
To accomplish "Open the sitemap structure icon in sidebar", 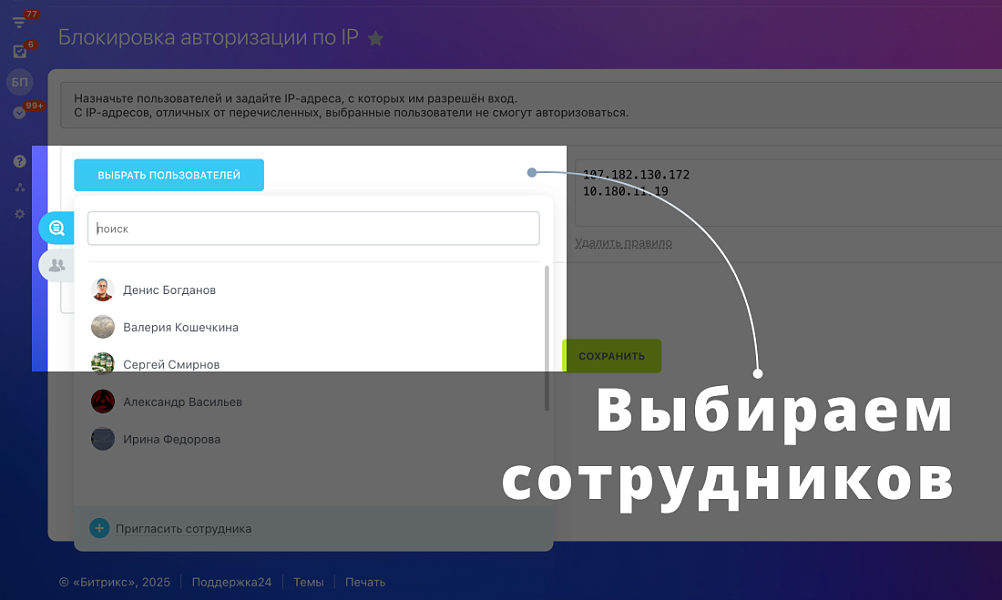I will click(19, 187).
